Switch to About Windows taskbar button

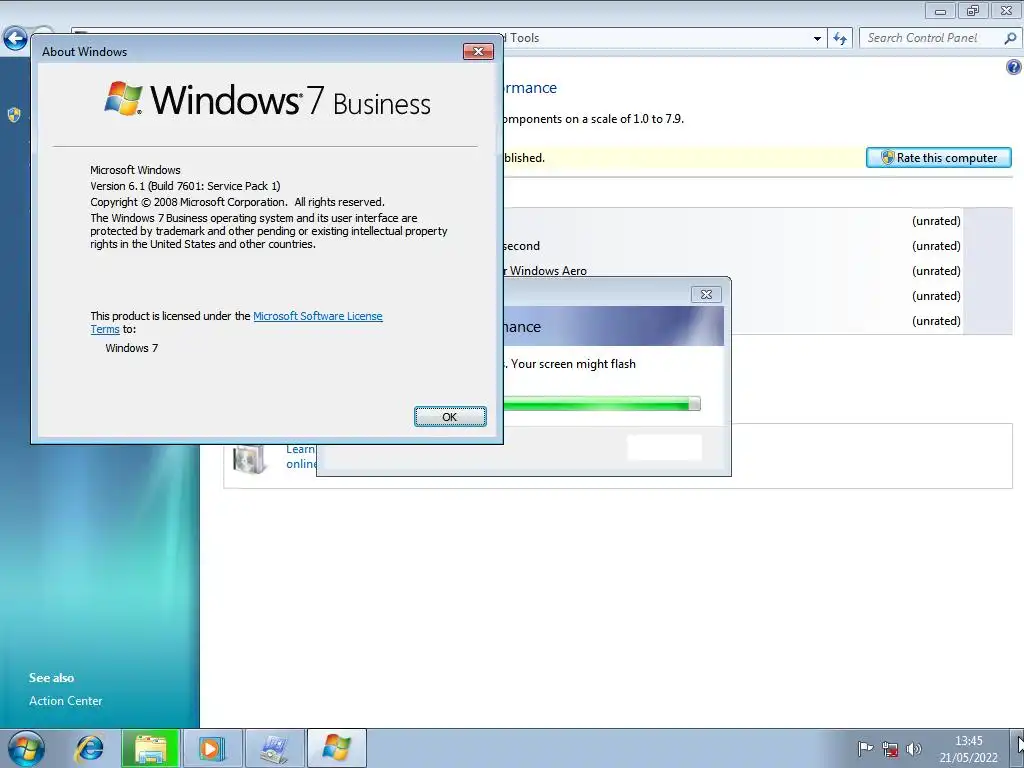click(x=336, y=748)
